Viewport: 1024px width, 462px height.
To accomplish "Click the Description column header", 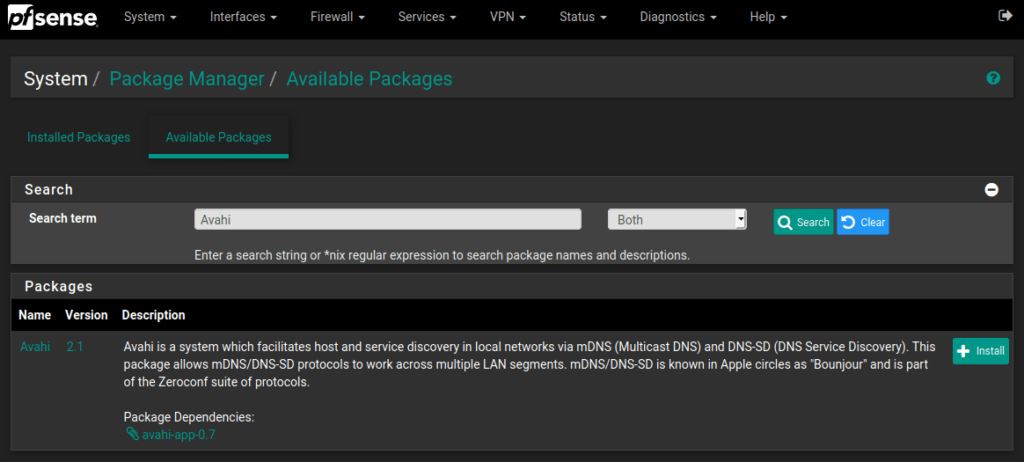I will [153, 315].
